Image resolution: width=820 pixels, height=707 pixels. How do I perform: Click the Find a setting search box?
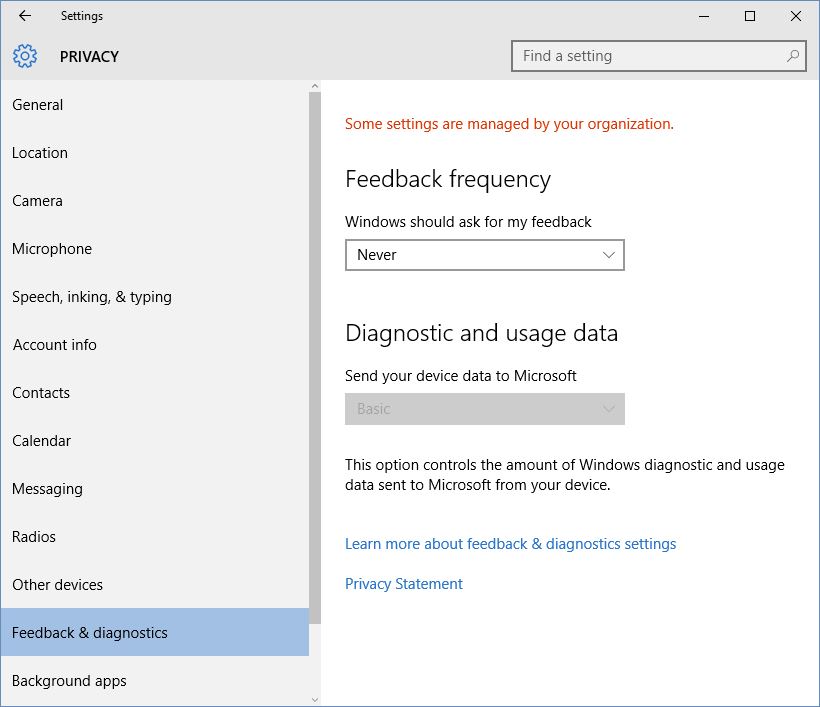(650, 56)
